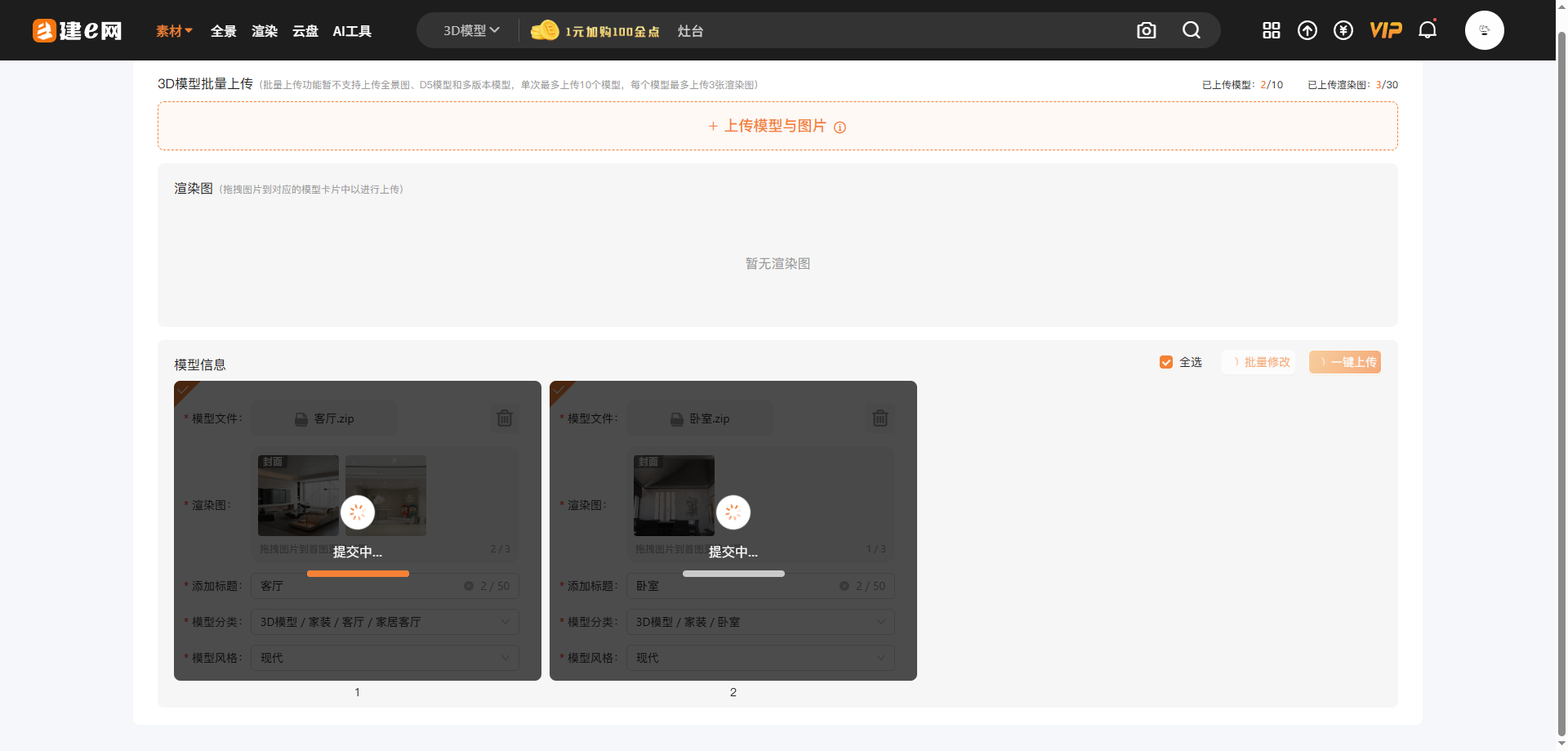
Task: Delete 客厅.zip with trash icon
Action: (x=505, y=418)
